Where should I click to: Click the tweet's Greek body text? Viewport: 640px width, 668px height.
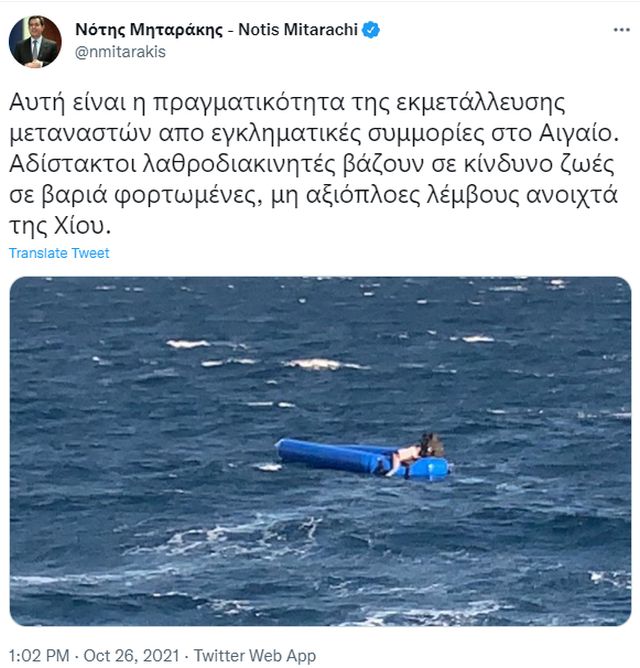pyautogui.click(x=314, y=164)
